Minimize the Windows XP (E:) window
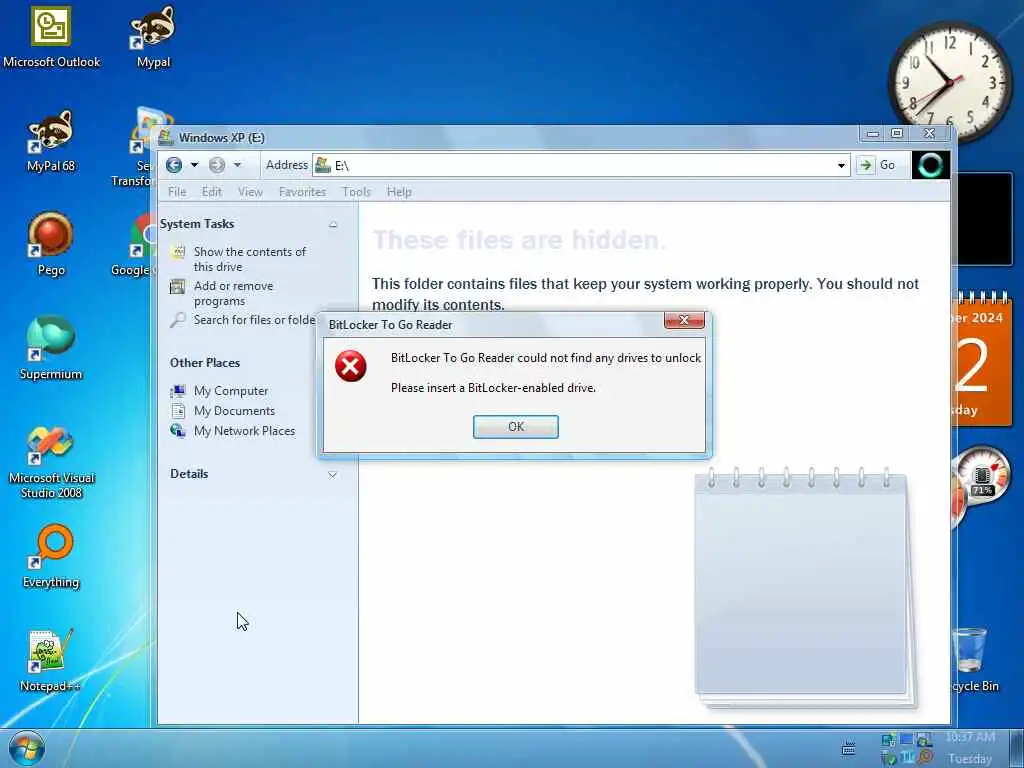1024x768 pixels. (x=872, y=133)
